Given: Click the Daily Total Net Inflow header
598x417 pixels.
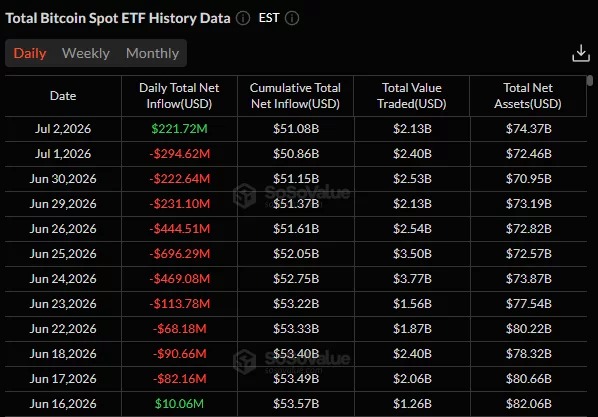Looking at the screenshot, I should coord(179,96).
